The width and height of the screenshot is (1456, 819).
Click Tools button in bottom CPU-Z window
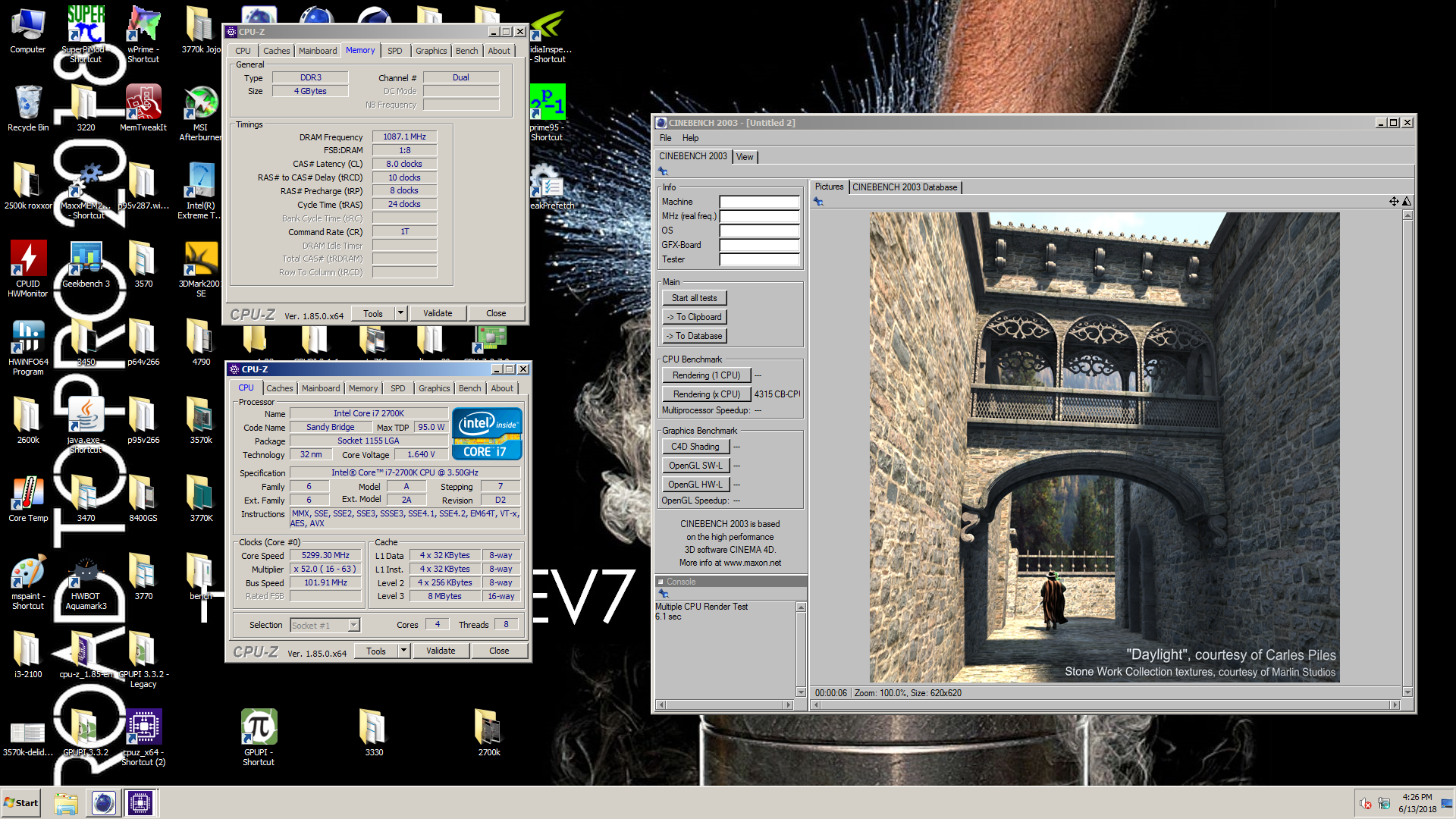point(376,651)
